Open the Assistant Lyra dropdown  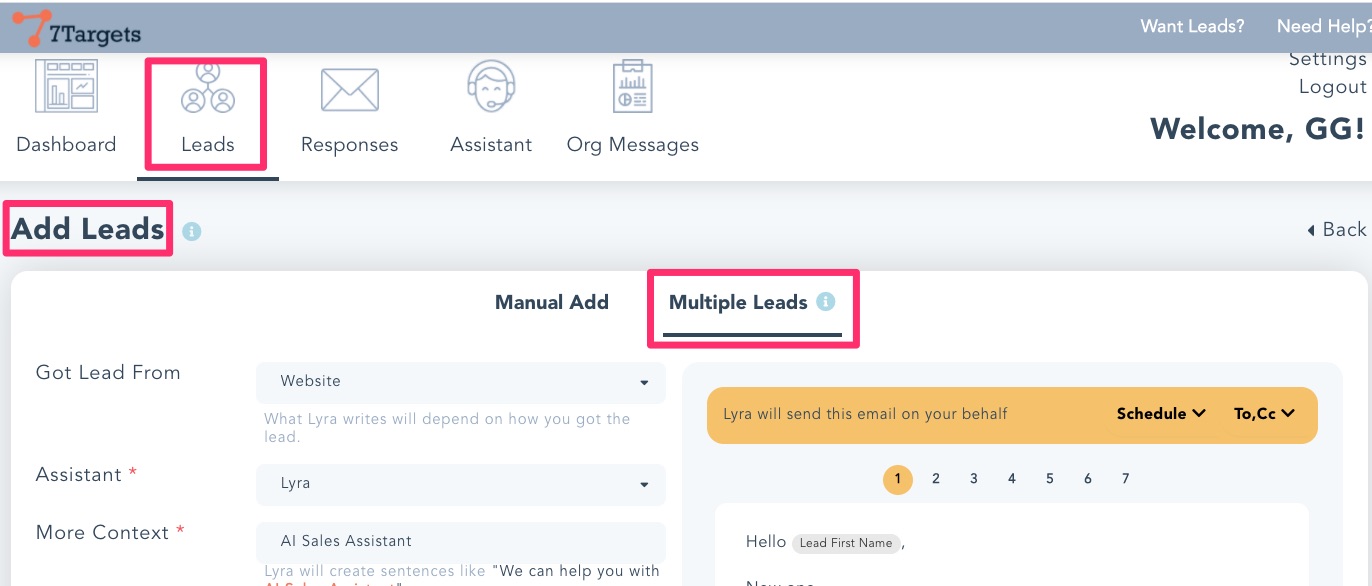pyautogui.click(x=460, y=484)
